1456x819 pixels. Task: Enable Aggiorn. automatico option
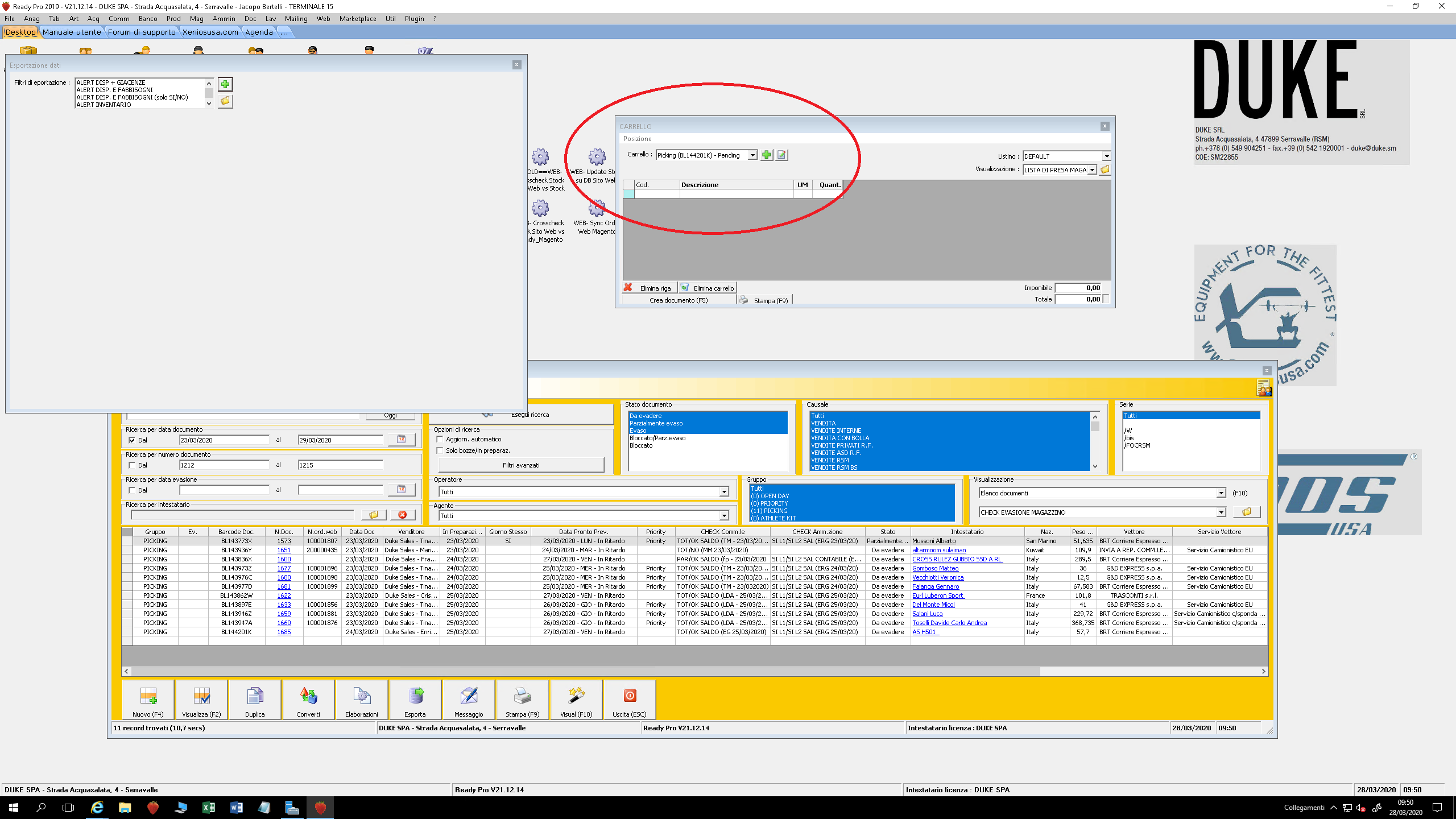tap(440, 439)
